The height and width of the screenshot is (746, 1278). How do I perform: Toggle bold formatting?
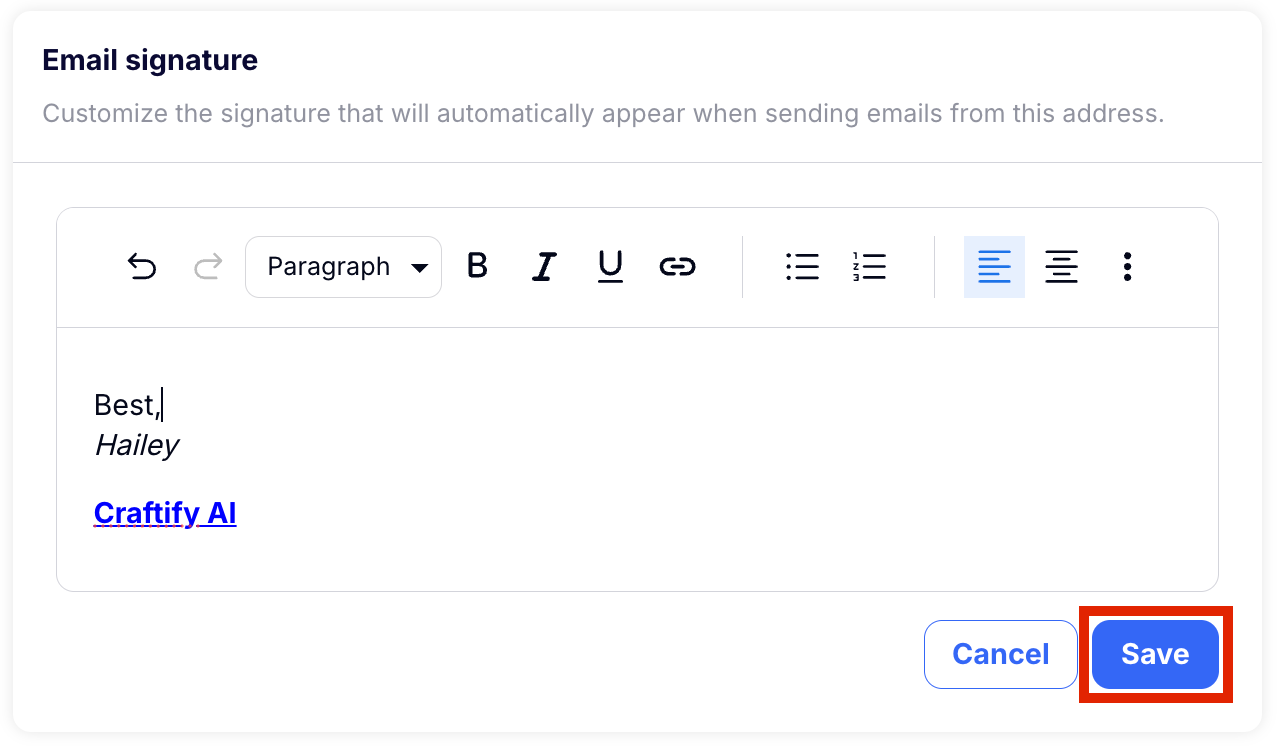click(x=478, y=266)
